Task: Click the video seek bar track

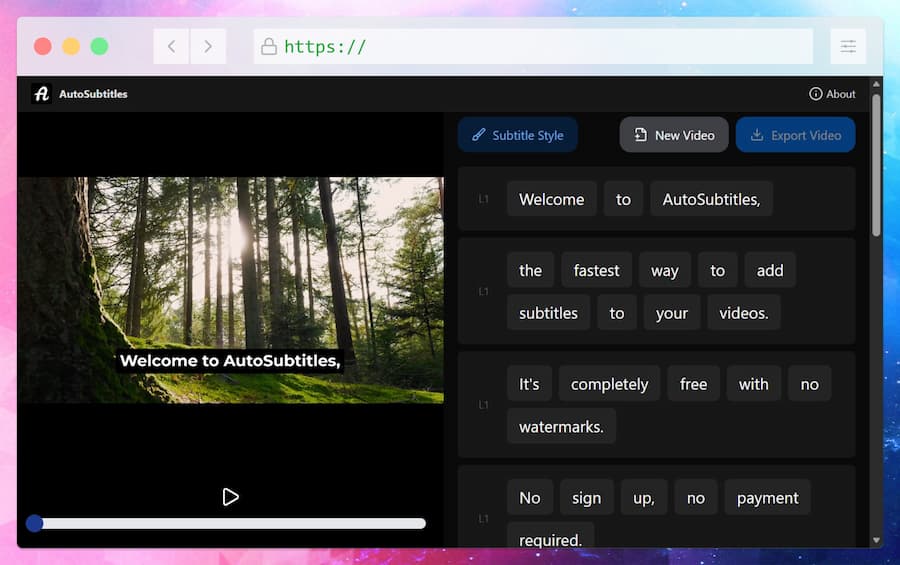Action: click(230, 524)
